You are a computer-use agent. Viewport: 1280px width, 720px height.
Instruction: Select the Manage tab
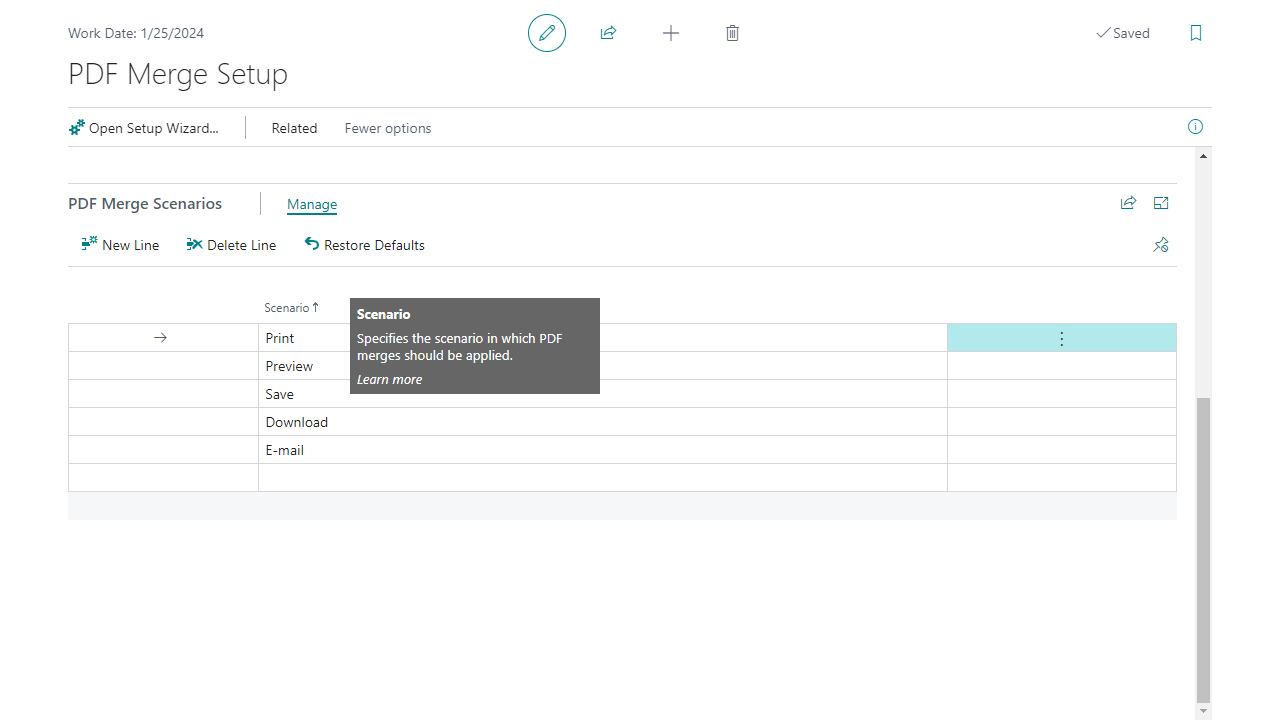tap(312, 204)
